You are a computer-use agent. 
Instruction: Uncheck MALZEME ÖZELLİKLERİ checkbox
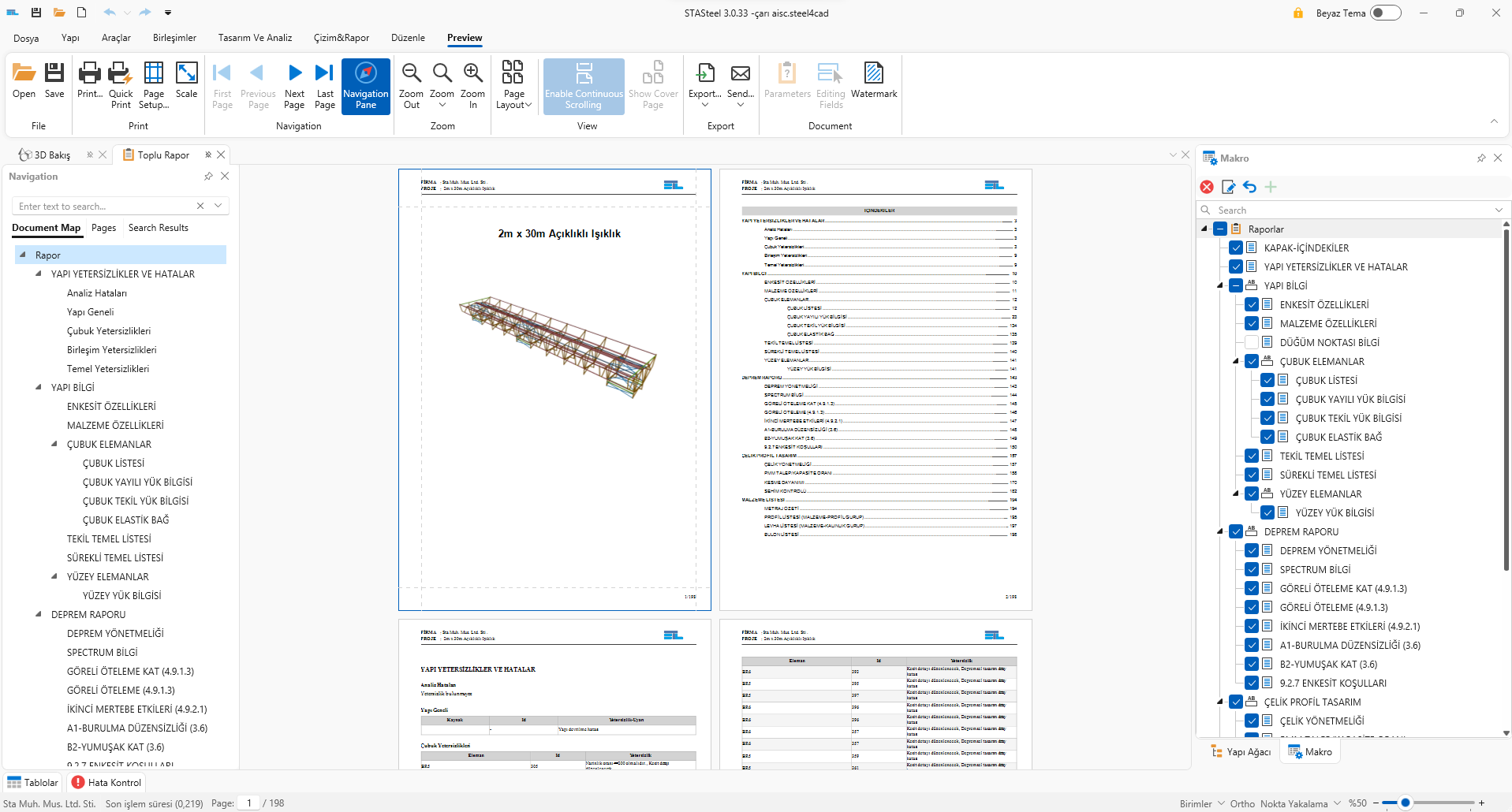pos(1252,323)
